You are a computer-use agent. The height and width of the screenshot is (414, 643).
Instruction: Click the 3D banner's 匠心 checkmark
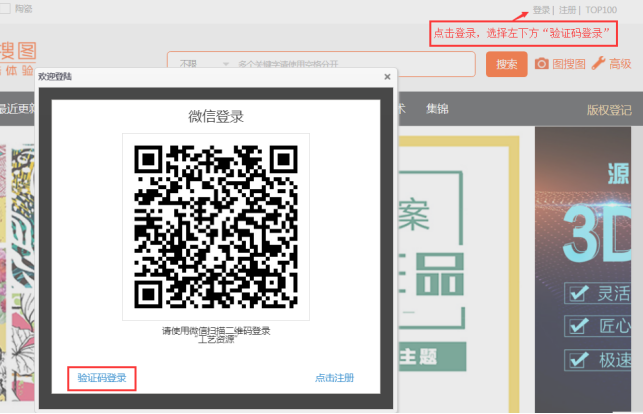pos(579,326)
